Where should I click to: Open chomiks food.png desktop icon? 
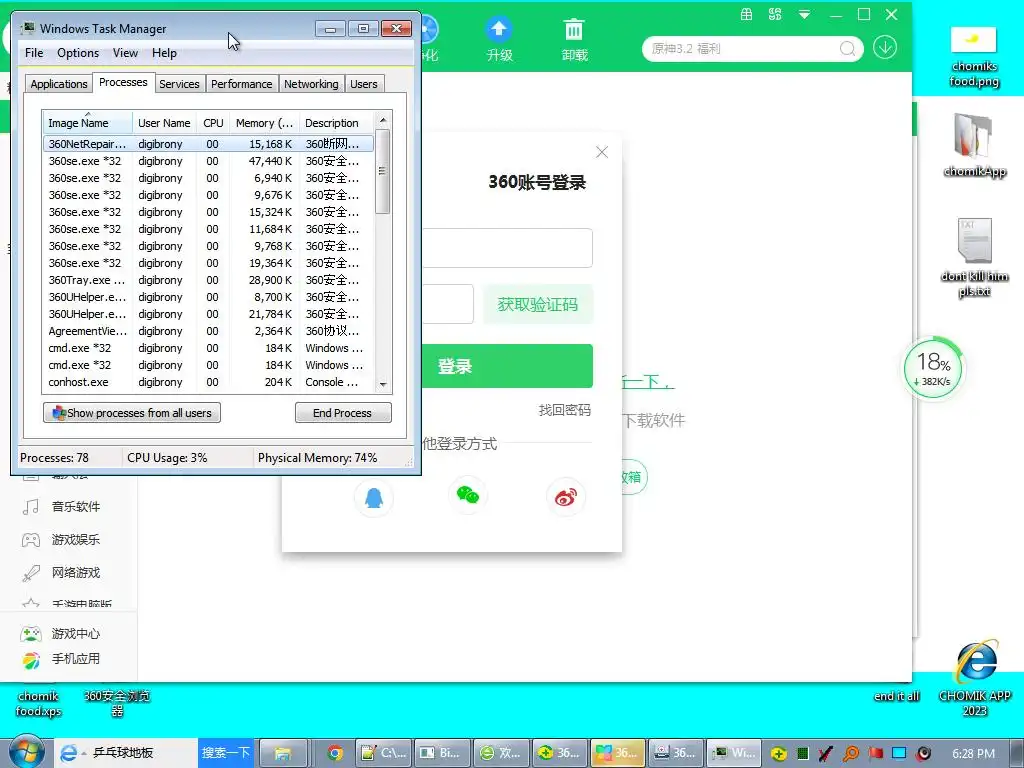click(974, 57)
